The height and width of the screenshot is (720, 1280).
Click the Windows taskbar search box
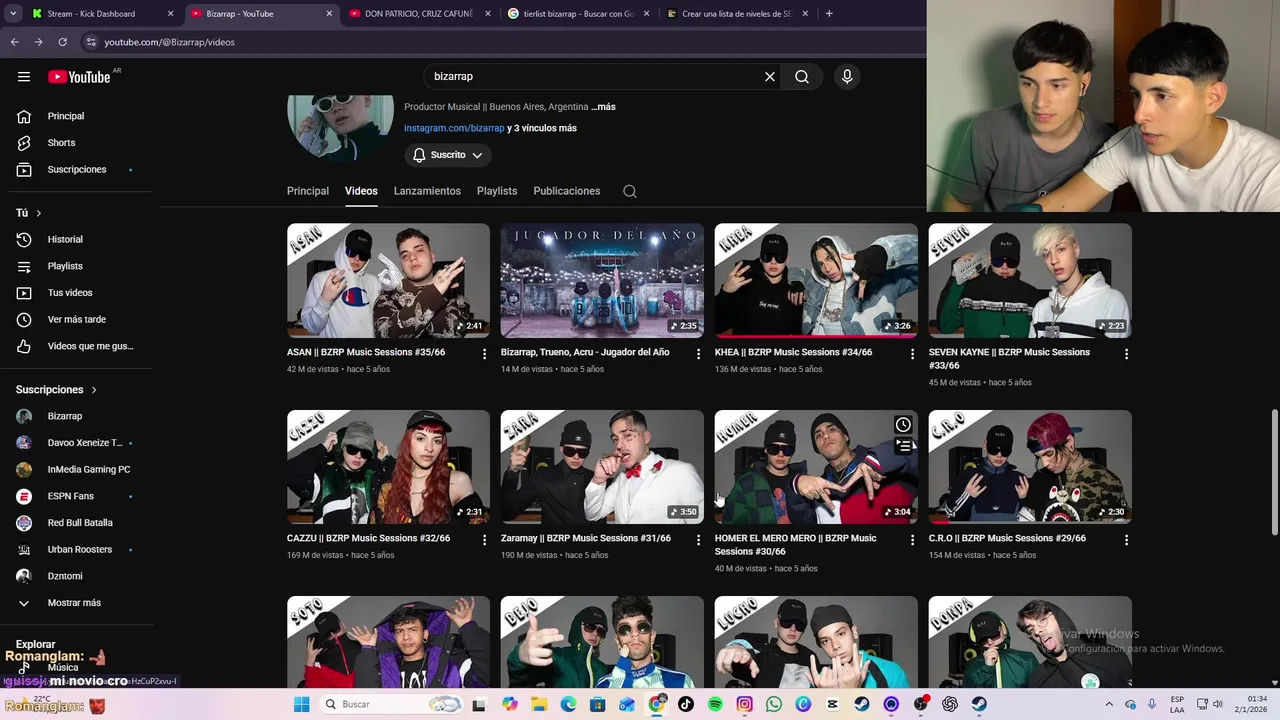click(392, 704)
